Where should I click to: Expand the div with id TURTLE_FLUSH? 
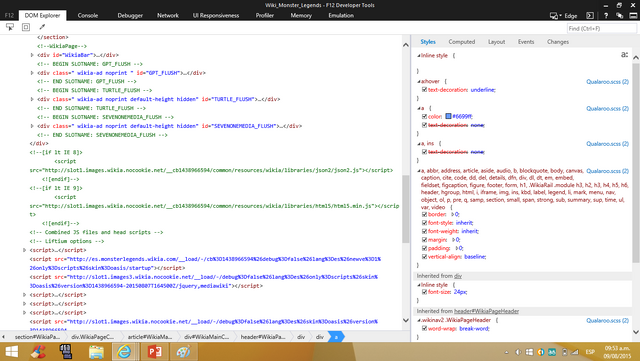[x=32, y=99]
